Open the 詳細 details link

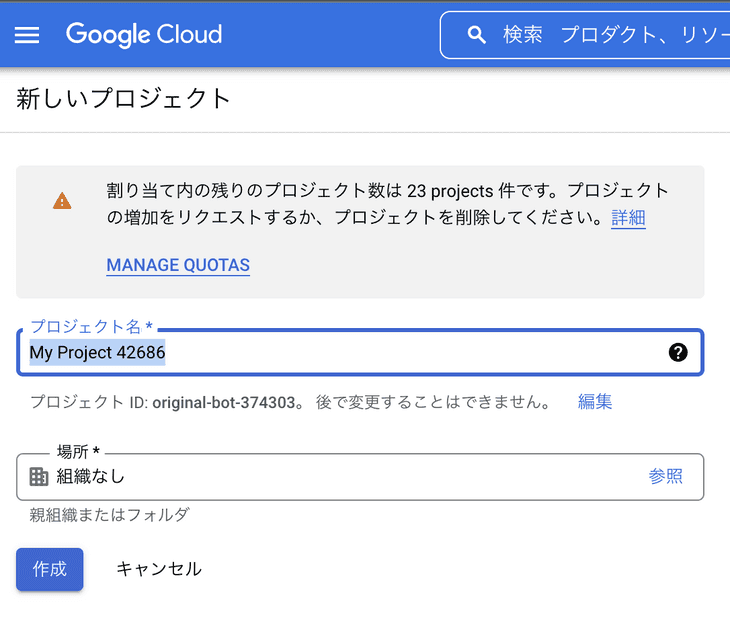628,217
